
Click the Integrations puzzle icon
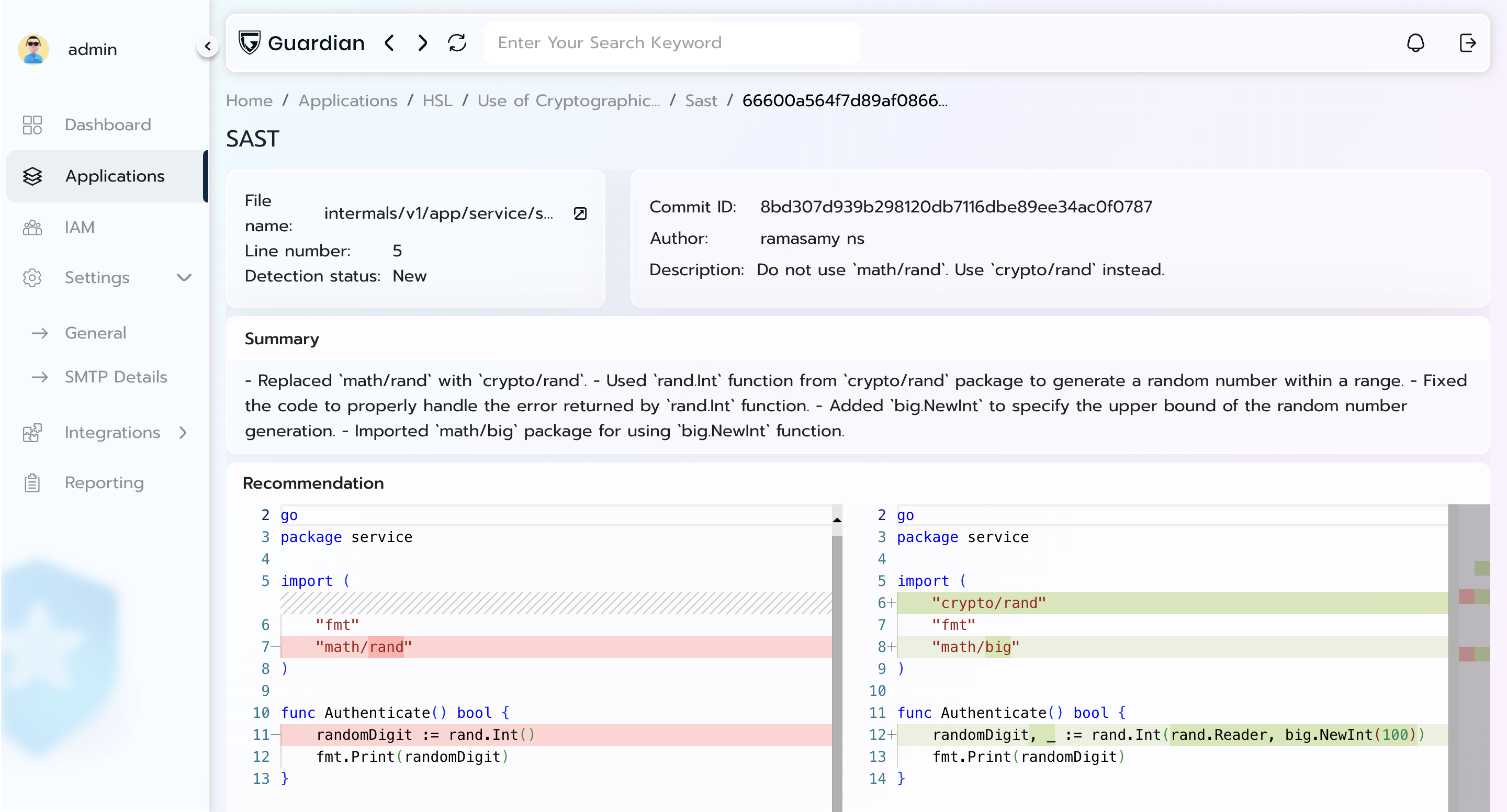coord(32,433)
